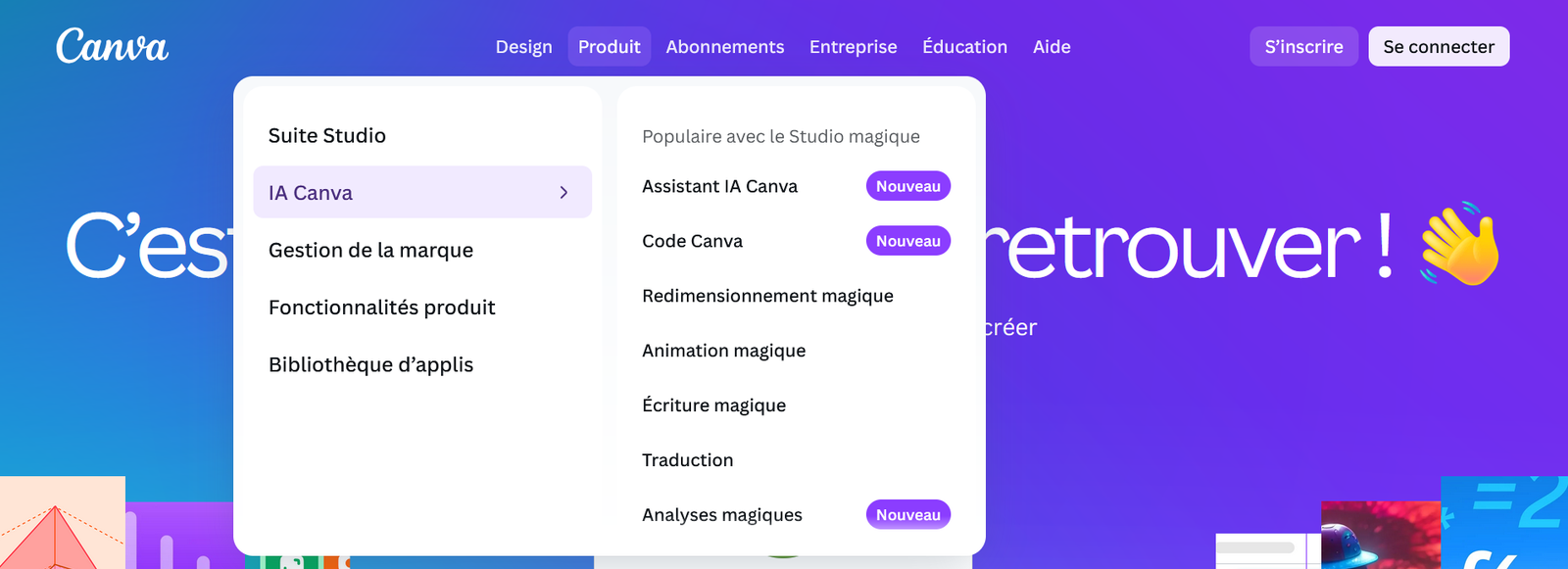Open Animation magique link
Screen dimensions: 1568x569
(x=723, y=351)
